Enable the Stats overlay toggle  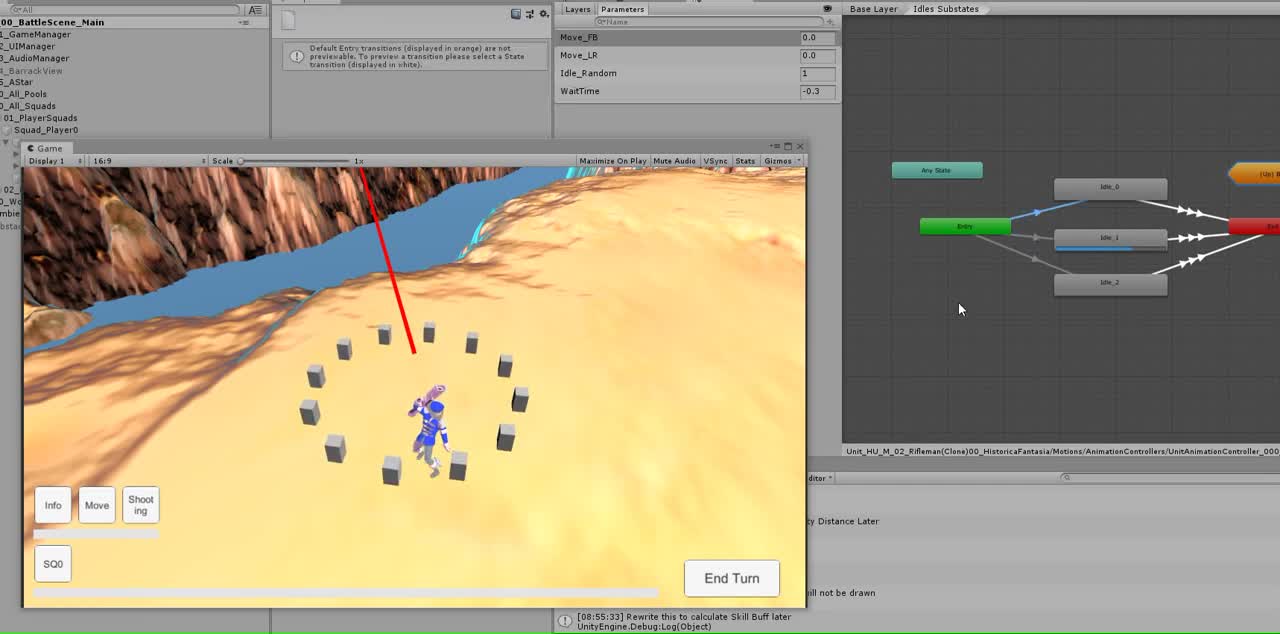click(x=745, y=161)
